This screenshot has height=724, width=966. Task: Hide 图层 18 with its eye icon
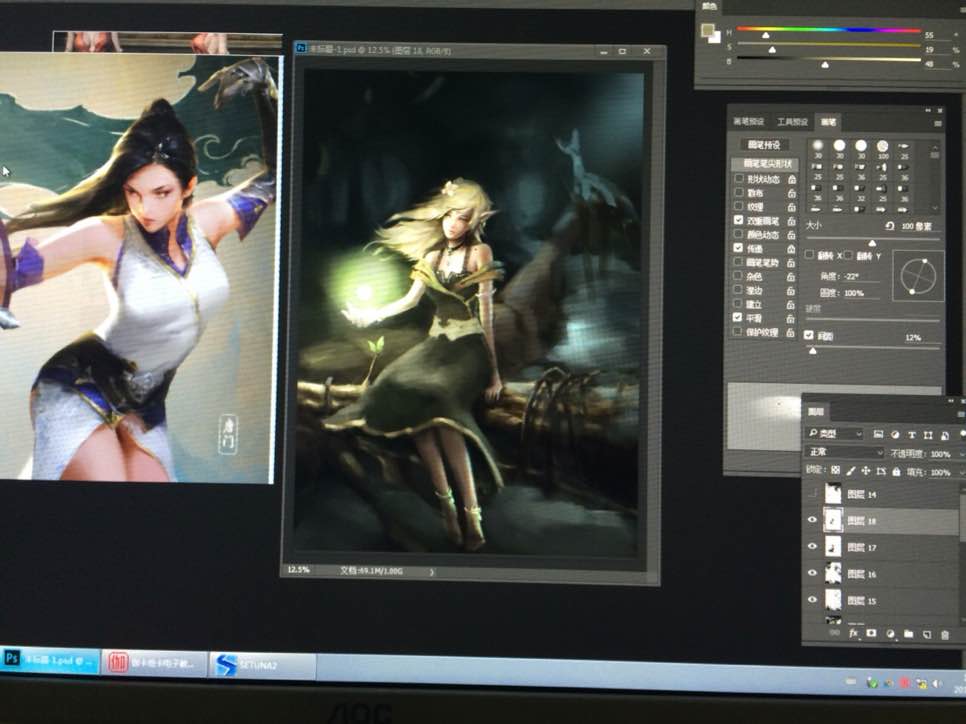812,519
